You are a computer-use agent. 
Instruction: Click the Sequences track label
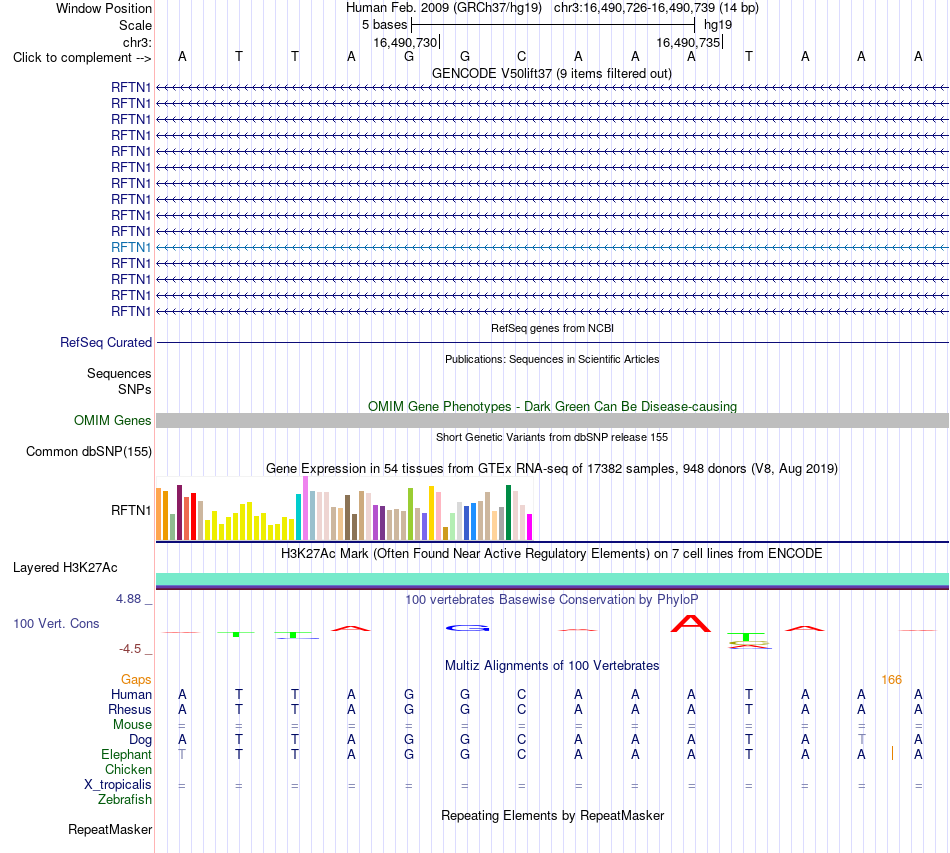point(119,373)
